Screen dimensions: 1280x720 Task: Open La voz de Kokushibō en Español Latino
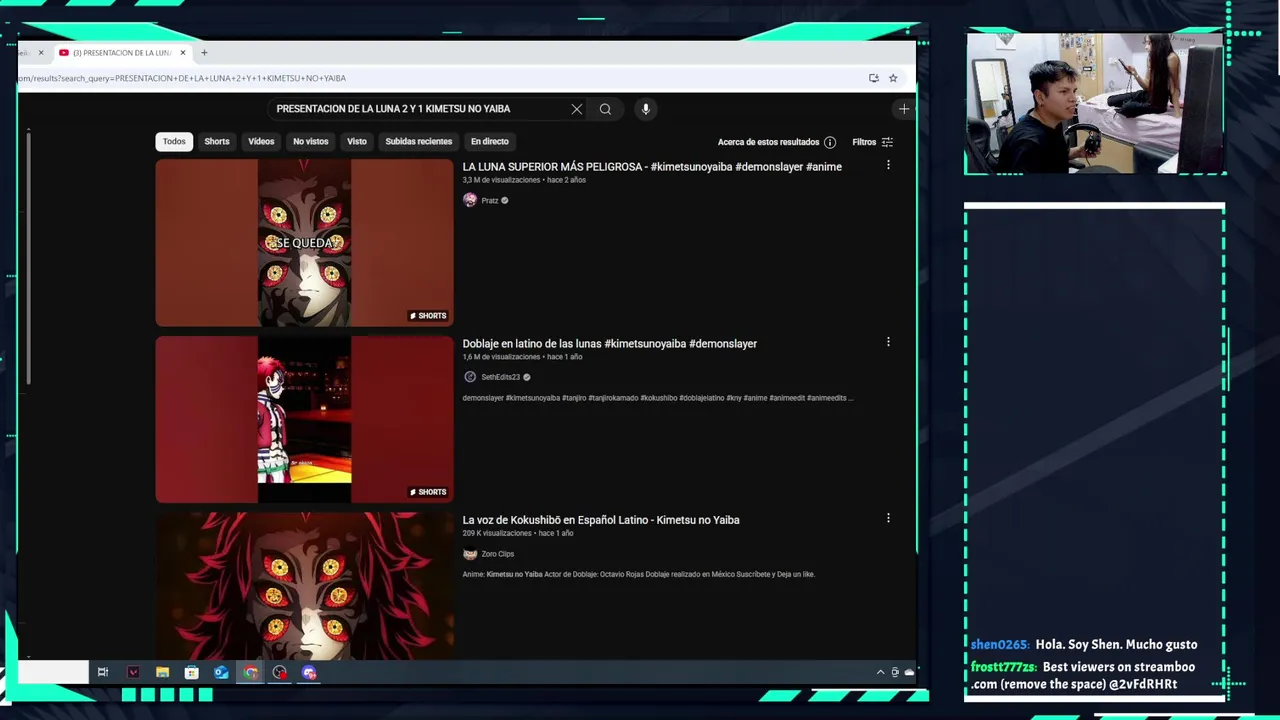[601, 520]
